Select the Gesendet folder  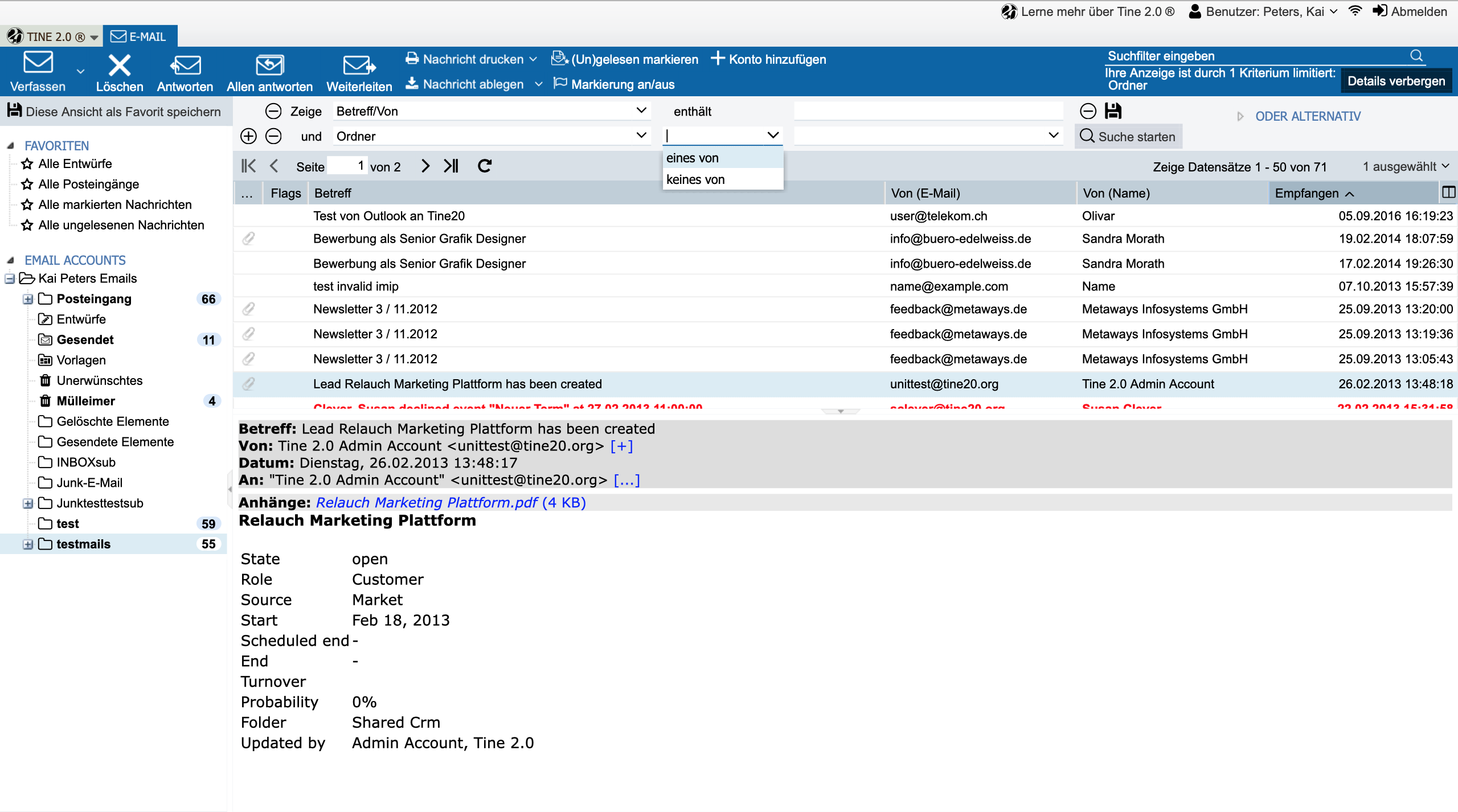tap(85, 340)
